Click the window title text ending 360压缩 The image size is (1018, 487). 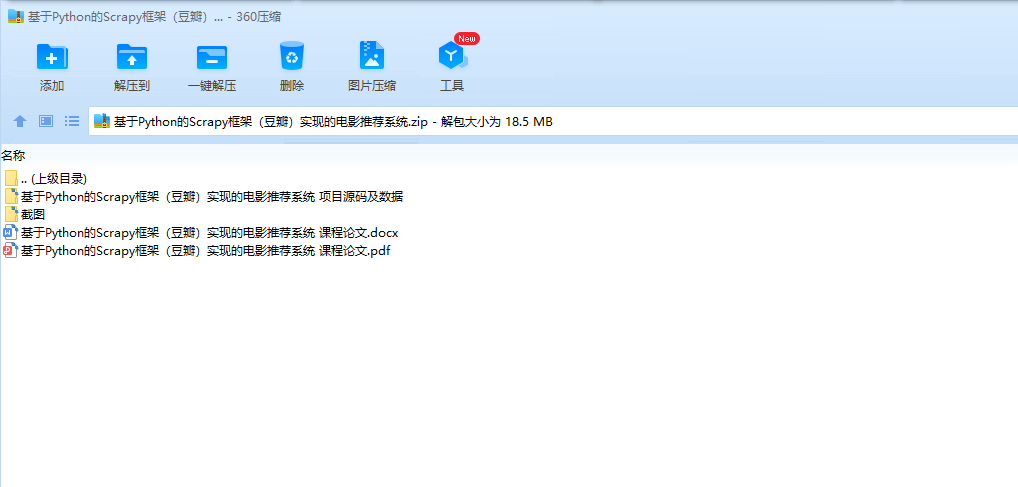pos(155,17)
